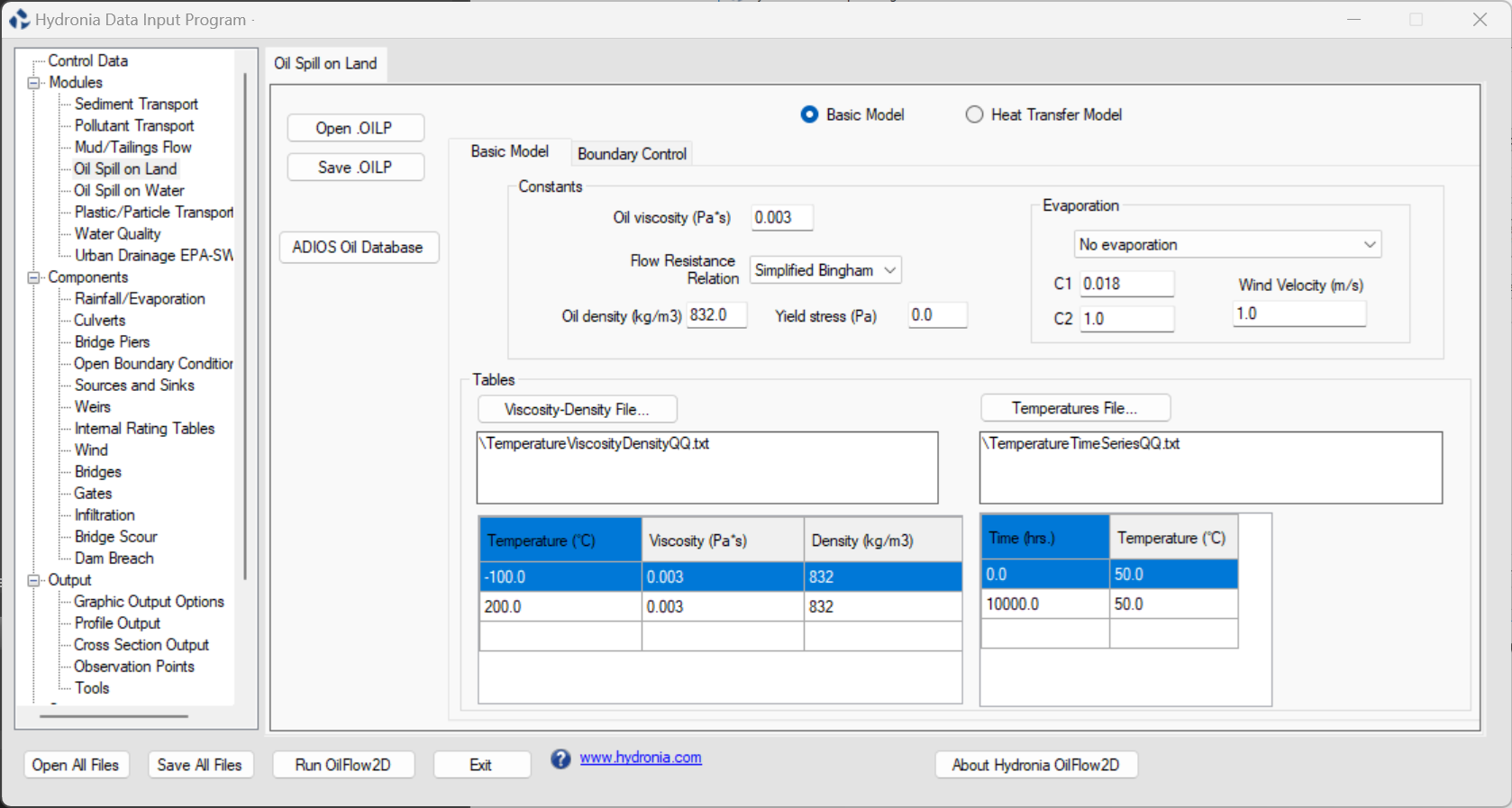The width and height of the screenshot is (1512, 808).
Task: Open Sources and Sinks component
Action: [134, 385]
